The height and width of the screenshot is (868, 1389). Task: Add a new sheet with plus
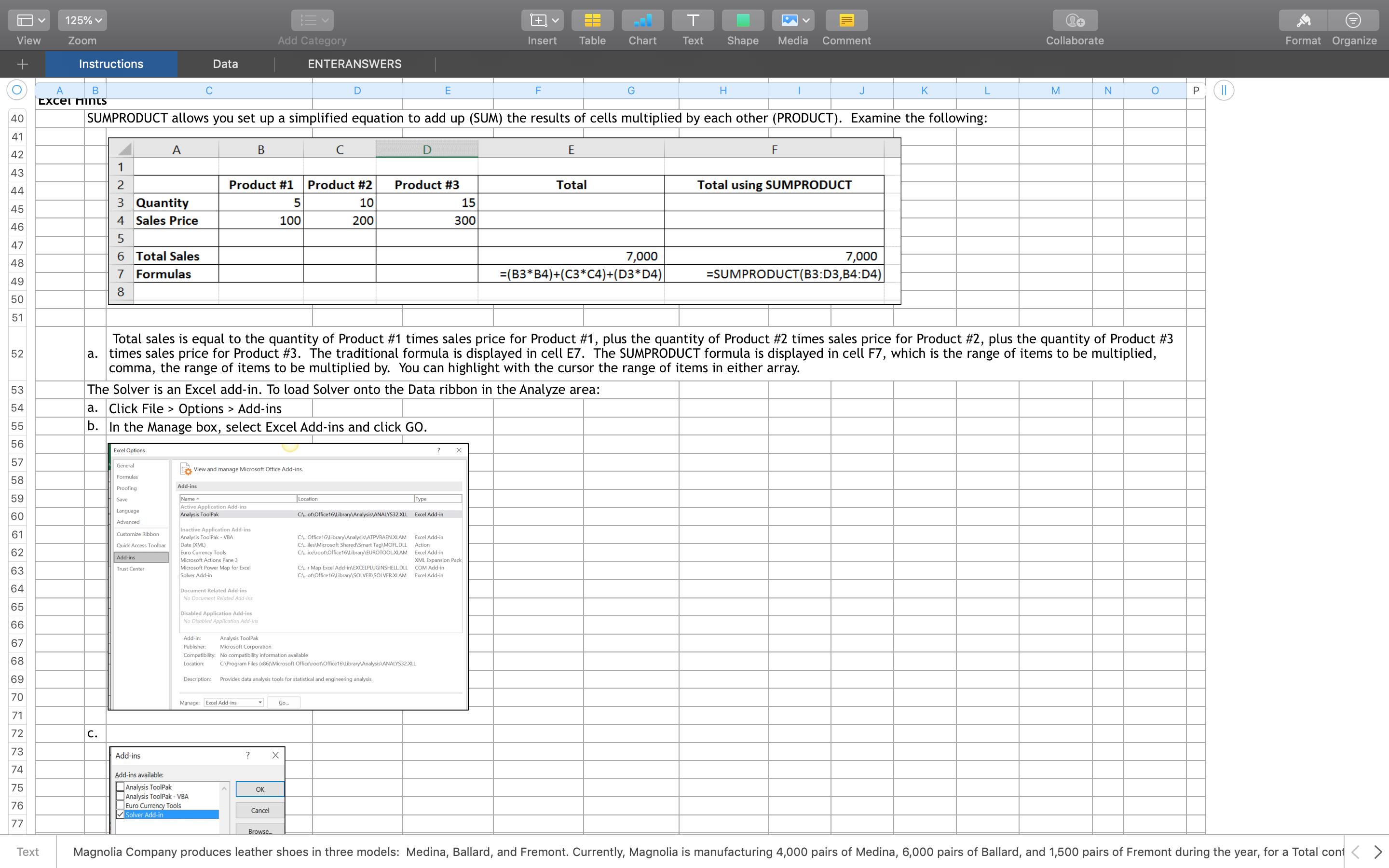(22, 64)
